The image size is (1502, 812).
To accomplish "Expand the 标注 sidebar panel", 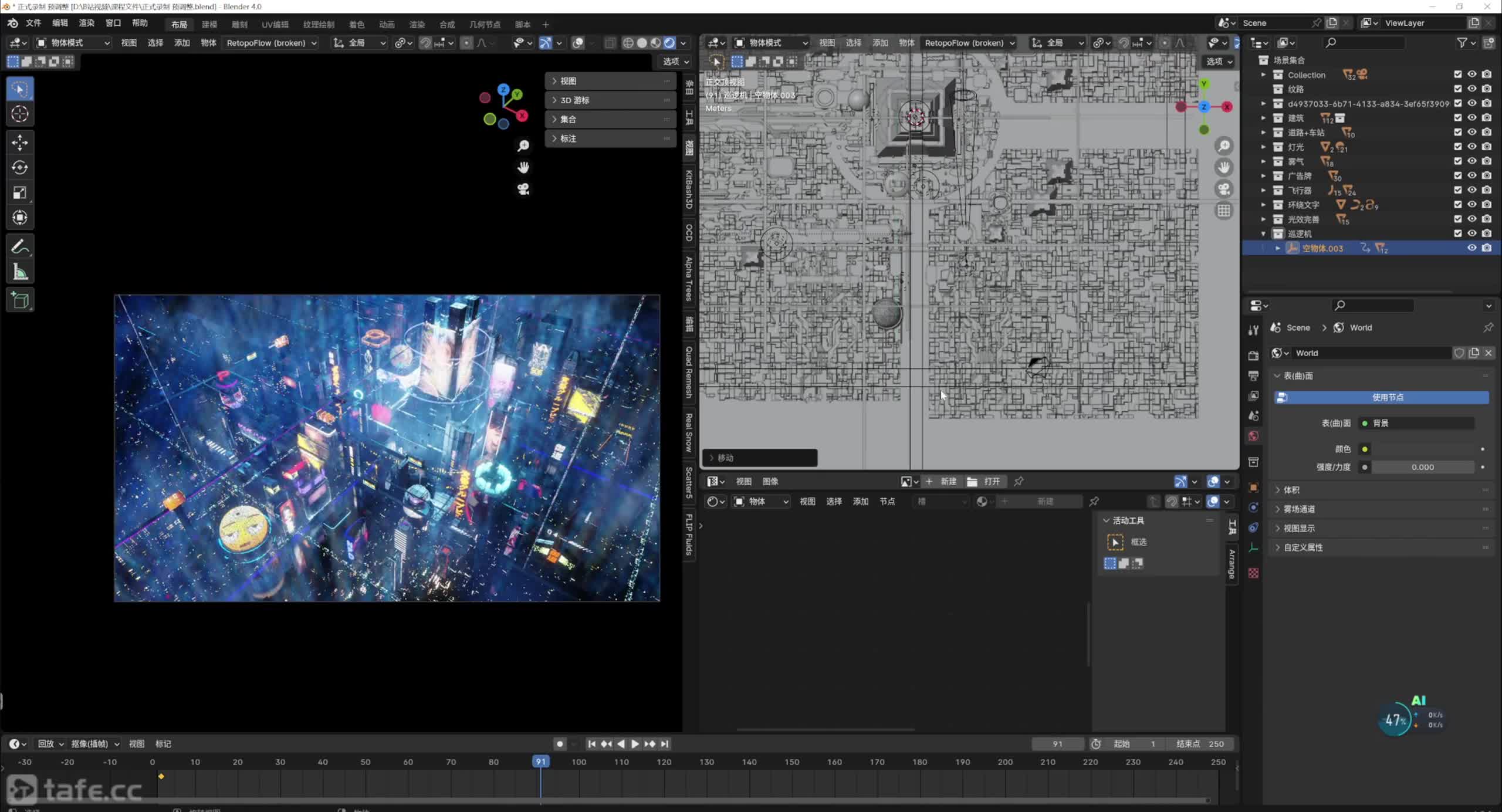I will (610, 138).
